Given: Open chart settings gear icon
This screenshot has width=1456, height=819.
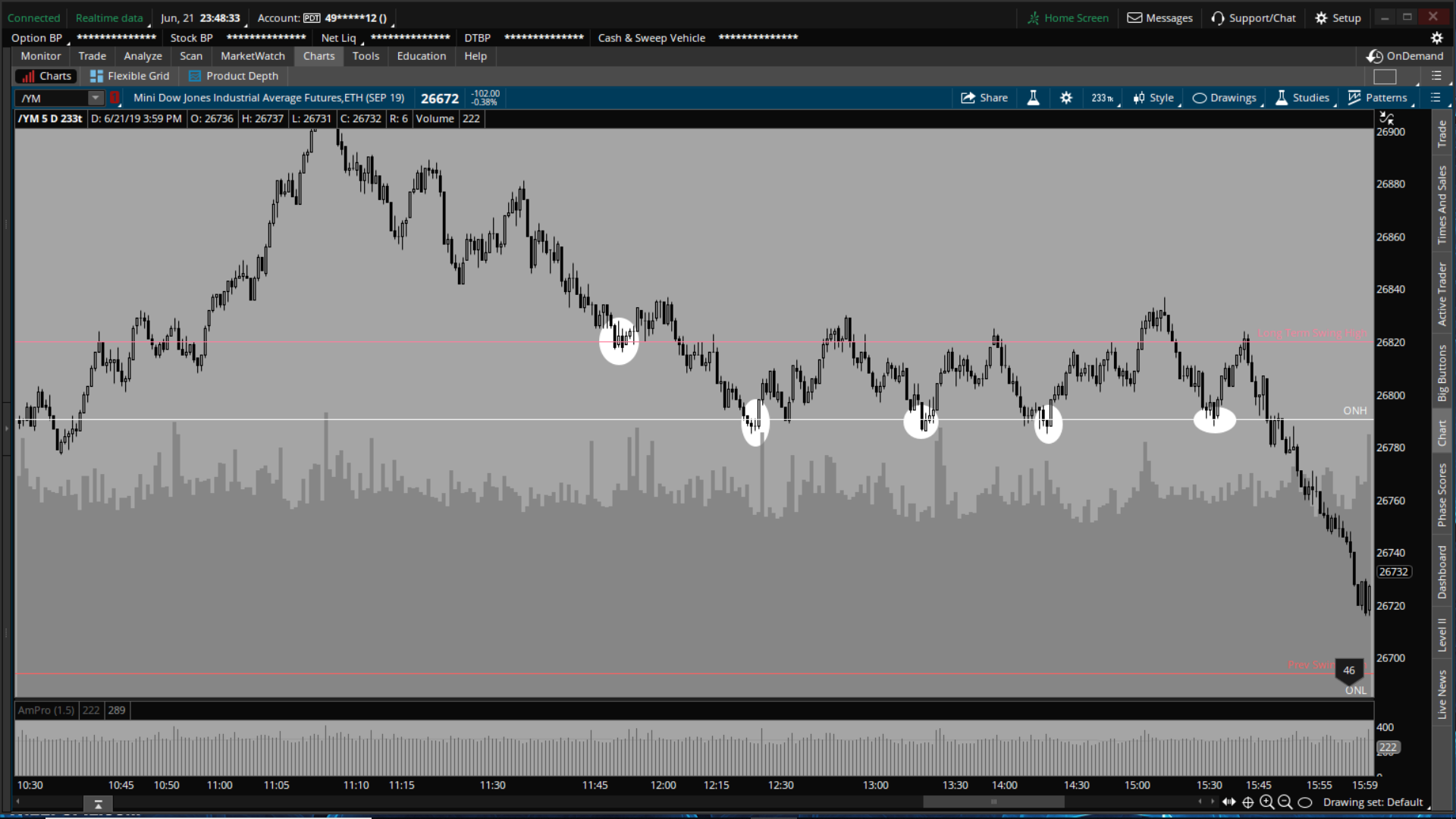Looking at the screenshot, I should [1066, 98].
